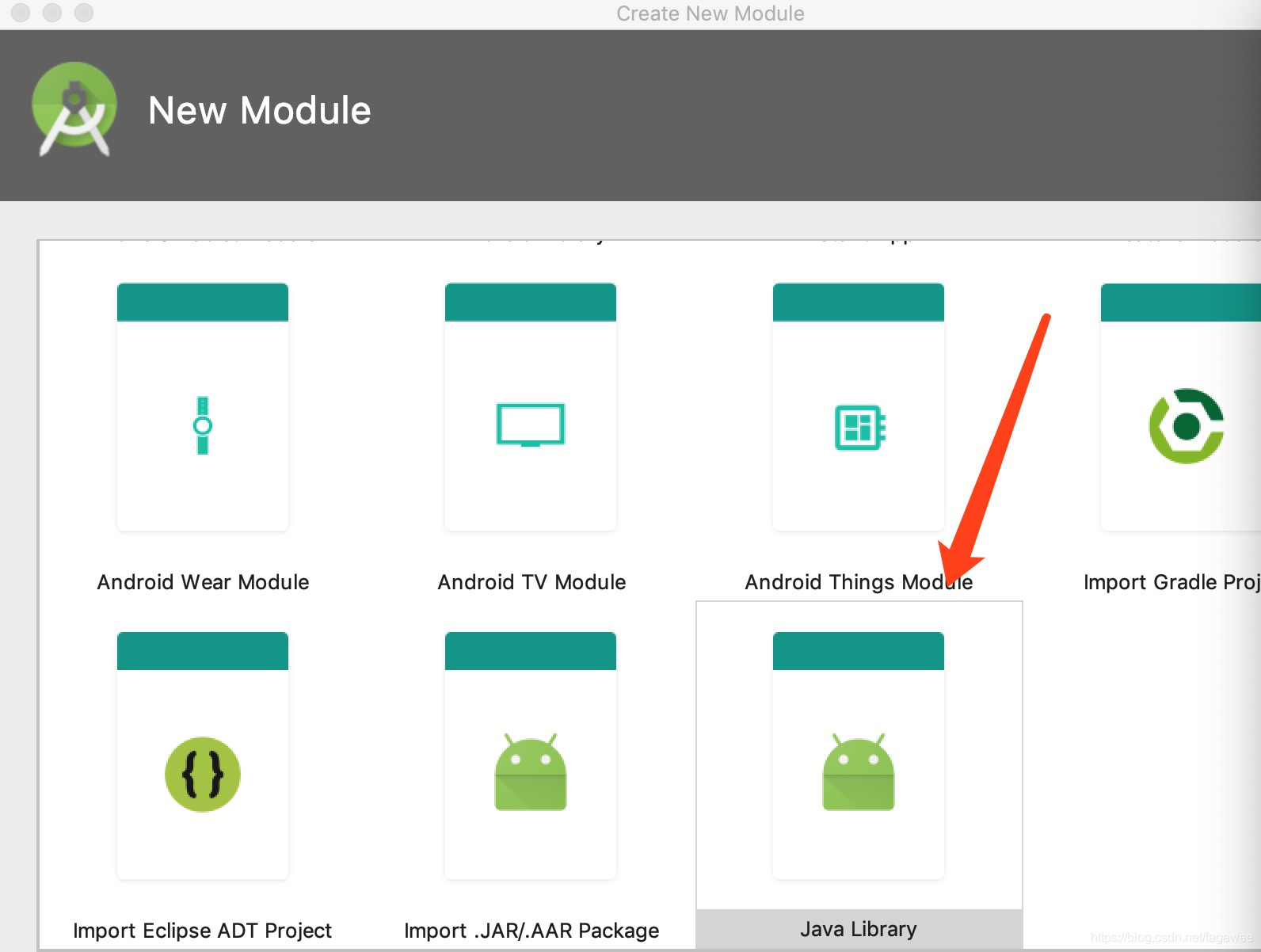Click the Import .JAR/.AAR Package label
Viewport: 1261px width, 952px height.
[x=531, y=931]
